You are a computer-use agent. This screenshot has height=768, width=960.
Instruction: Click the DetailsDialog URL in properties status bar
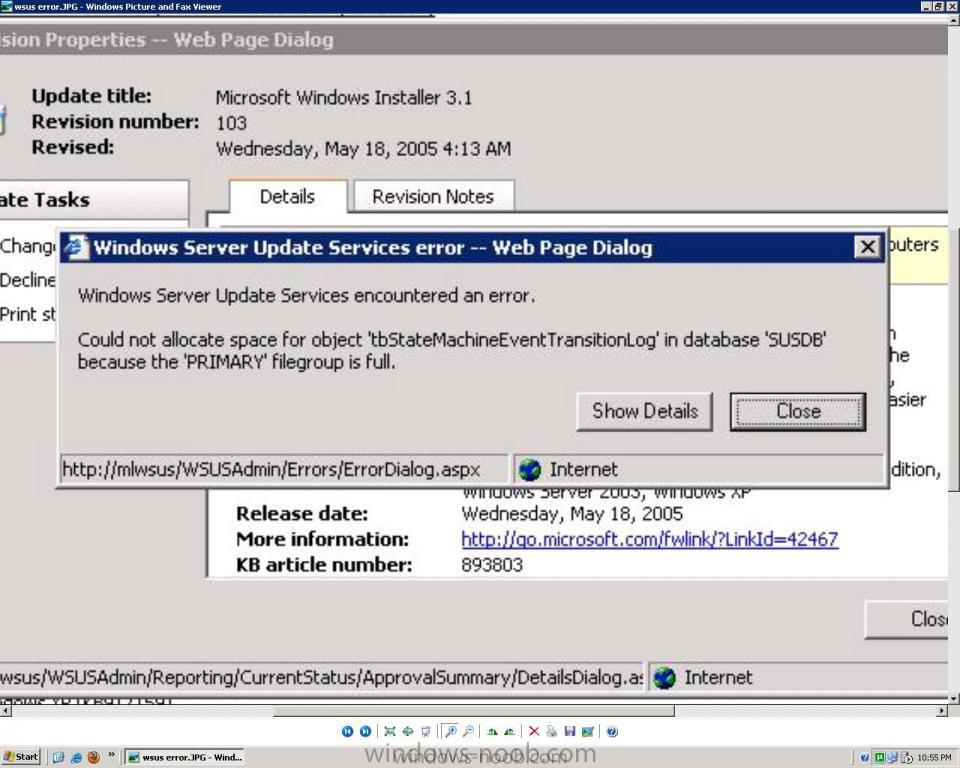[x=321, y=678]
